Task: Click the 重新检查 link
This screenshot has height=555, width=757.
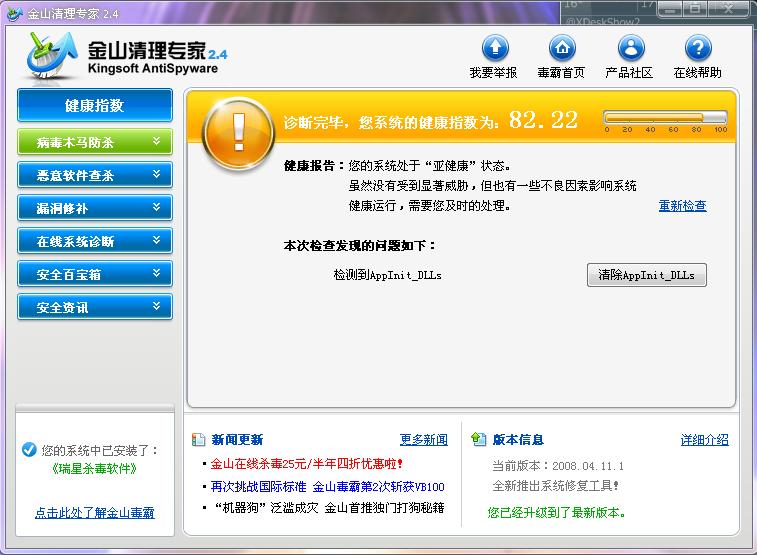Action: click(682, 206)
